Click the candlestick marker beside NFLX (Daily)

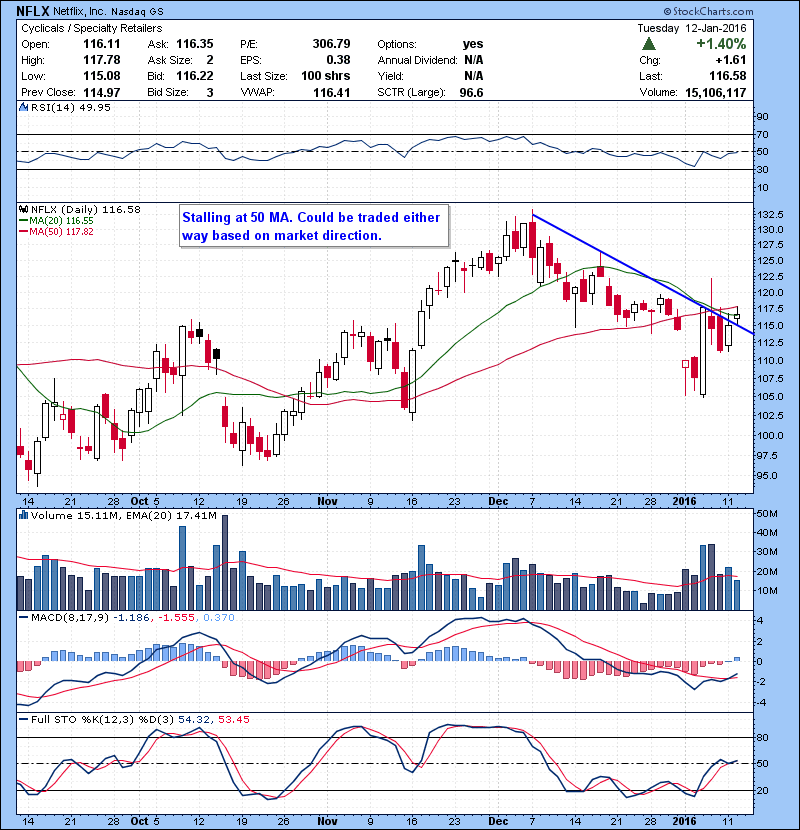(24, 210)
